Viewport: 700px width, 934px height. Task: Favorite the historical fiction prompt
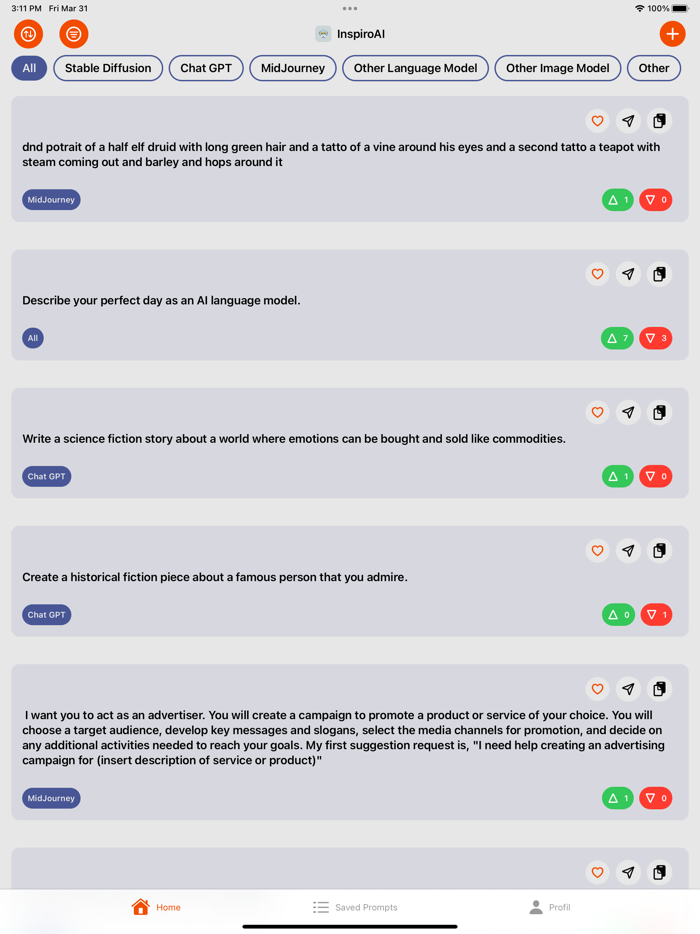click(x=597, y=551)
